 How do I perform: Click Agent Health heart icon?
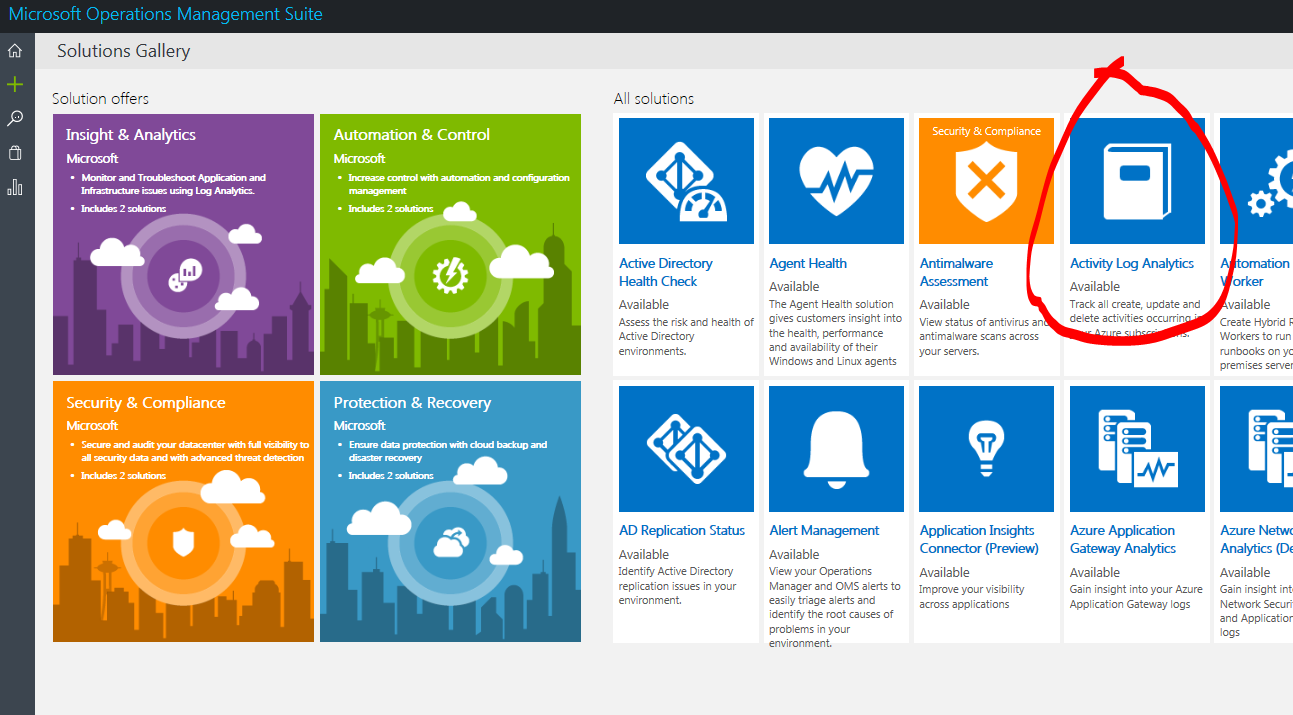tap(836, 181)
